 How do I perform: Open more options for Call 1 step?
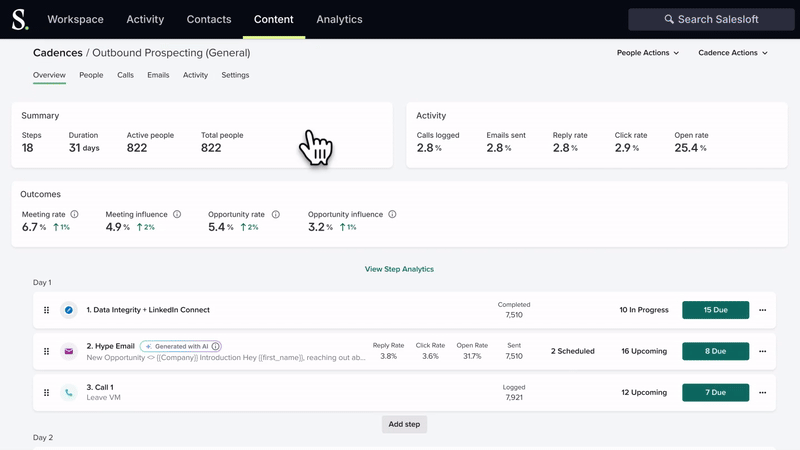coord(762,392)
